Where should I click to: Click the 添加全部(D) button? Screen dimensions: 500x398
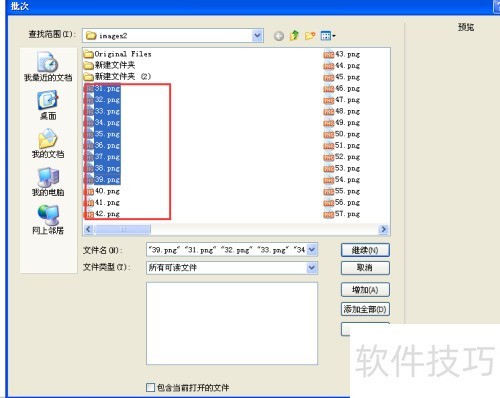(x=365, y=309)
